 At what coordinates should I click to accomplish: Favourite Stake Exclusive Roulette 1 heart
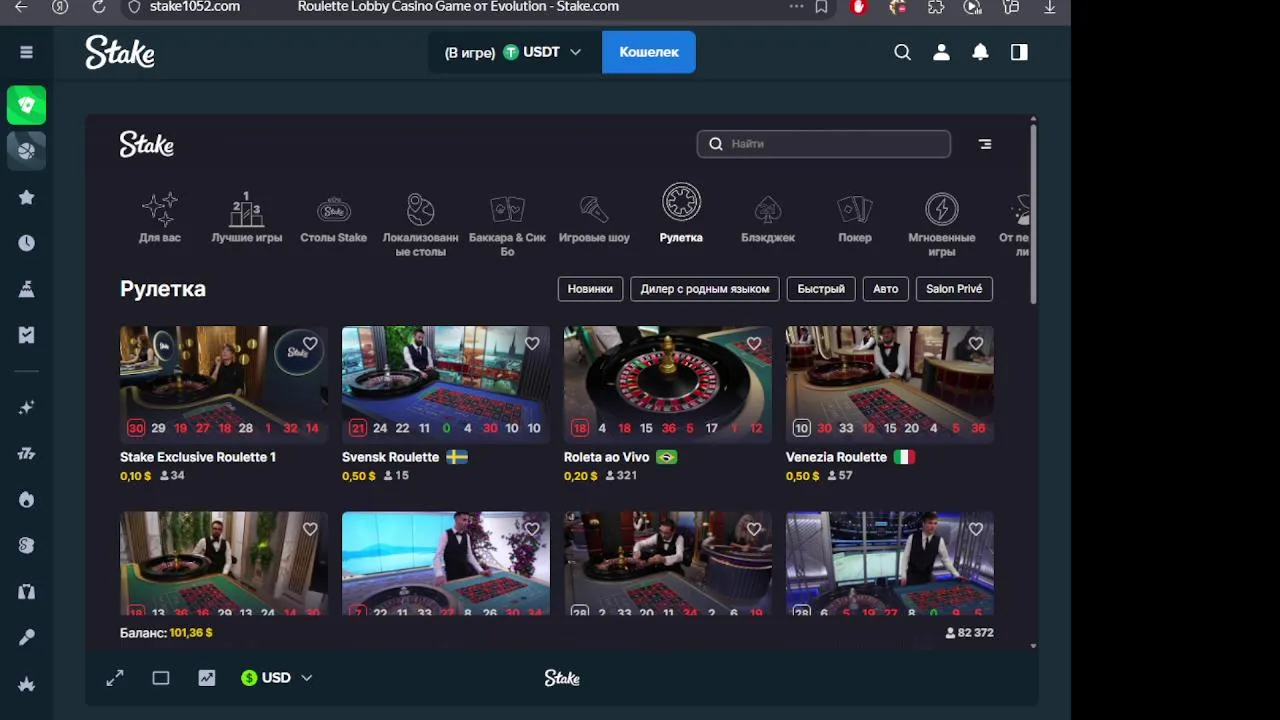pos(310,344)
